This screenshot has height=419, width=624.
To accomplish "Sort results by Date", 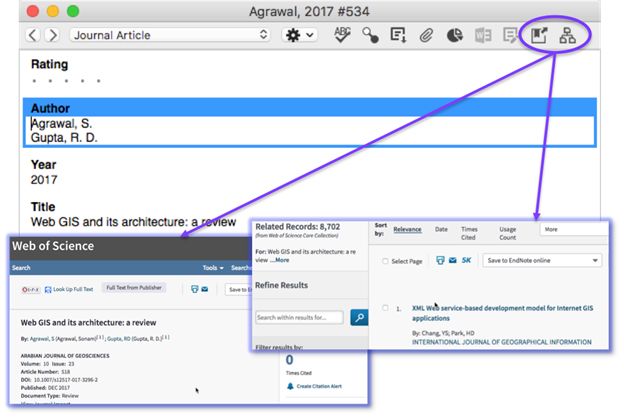I will (x=441, y=230).
